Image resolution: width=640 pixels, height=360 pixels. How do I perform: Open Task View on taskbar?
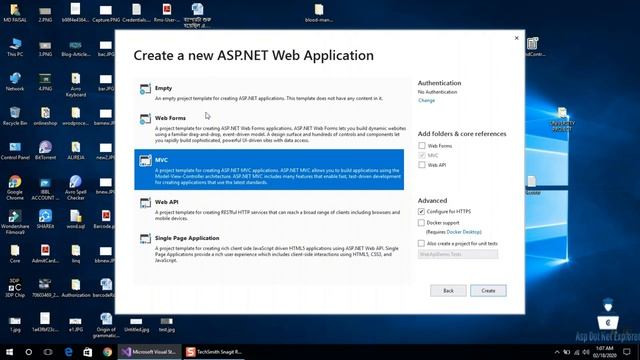(48, 352)
